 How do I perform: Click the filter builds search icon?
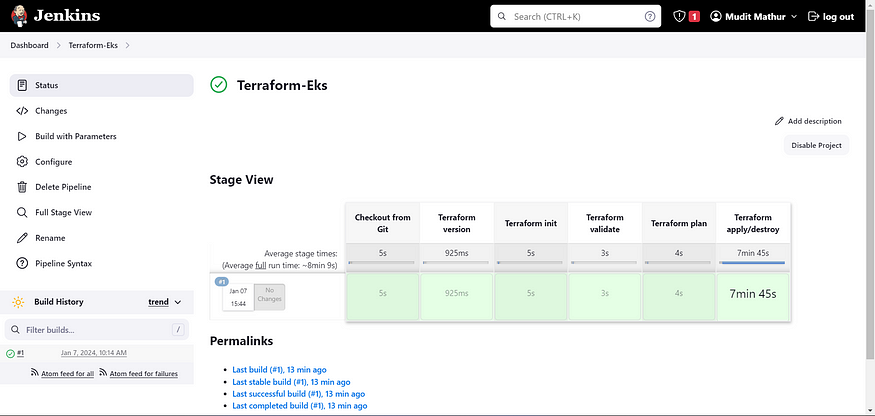pyautogui.click(x=16, y=330)
